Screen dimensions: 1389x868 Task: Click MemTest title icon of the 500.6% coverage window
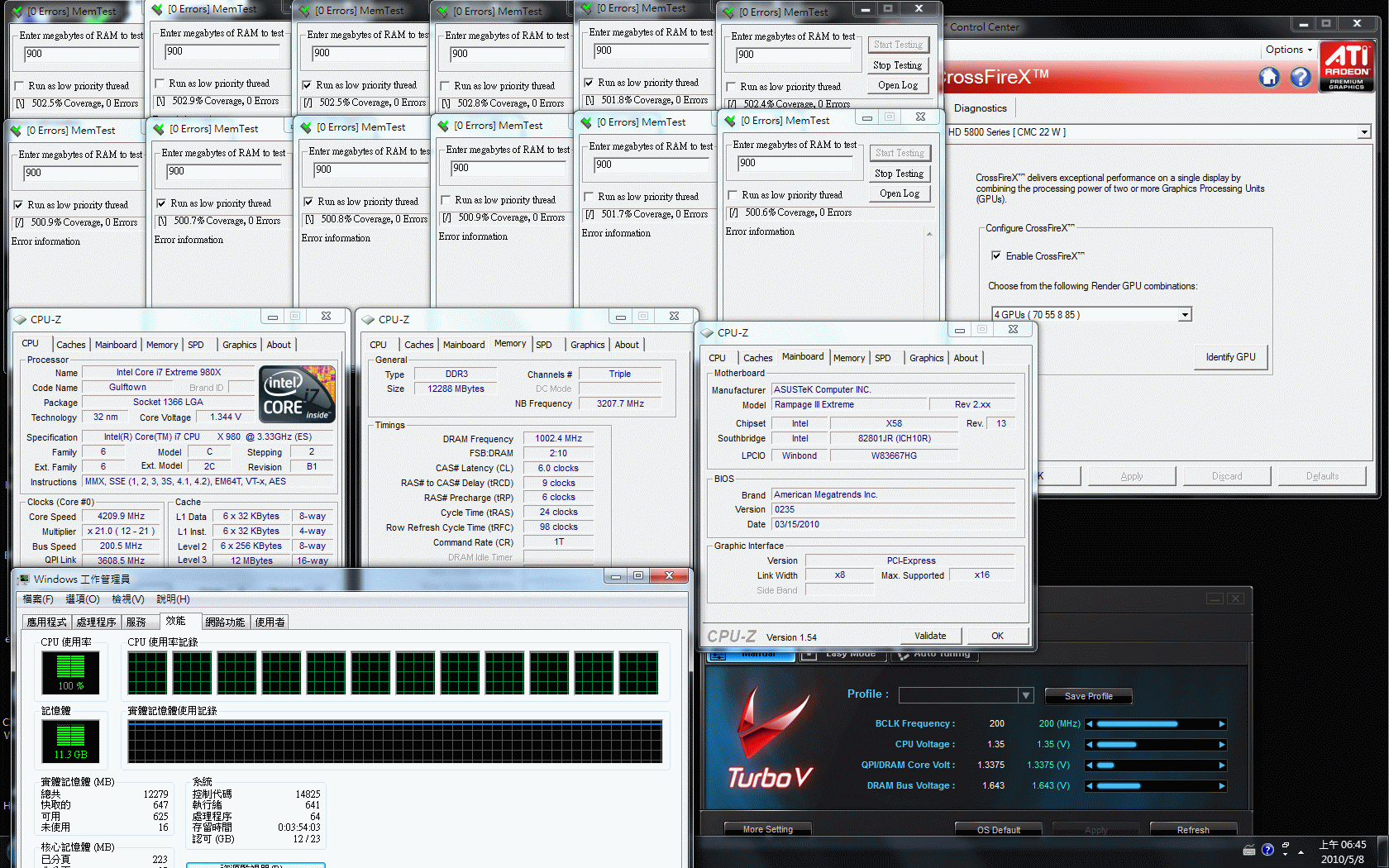click(x=730, y=121)
